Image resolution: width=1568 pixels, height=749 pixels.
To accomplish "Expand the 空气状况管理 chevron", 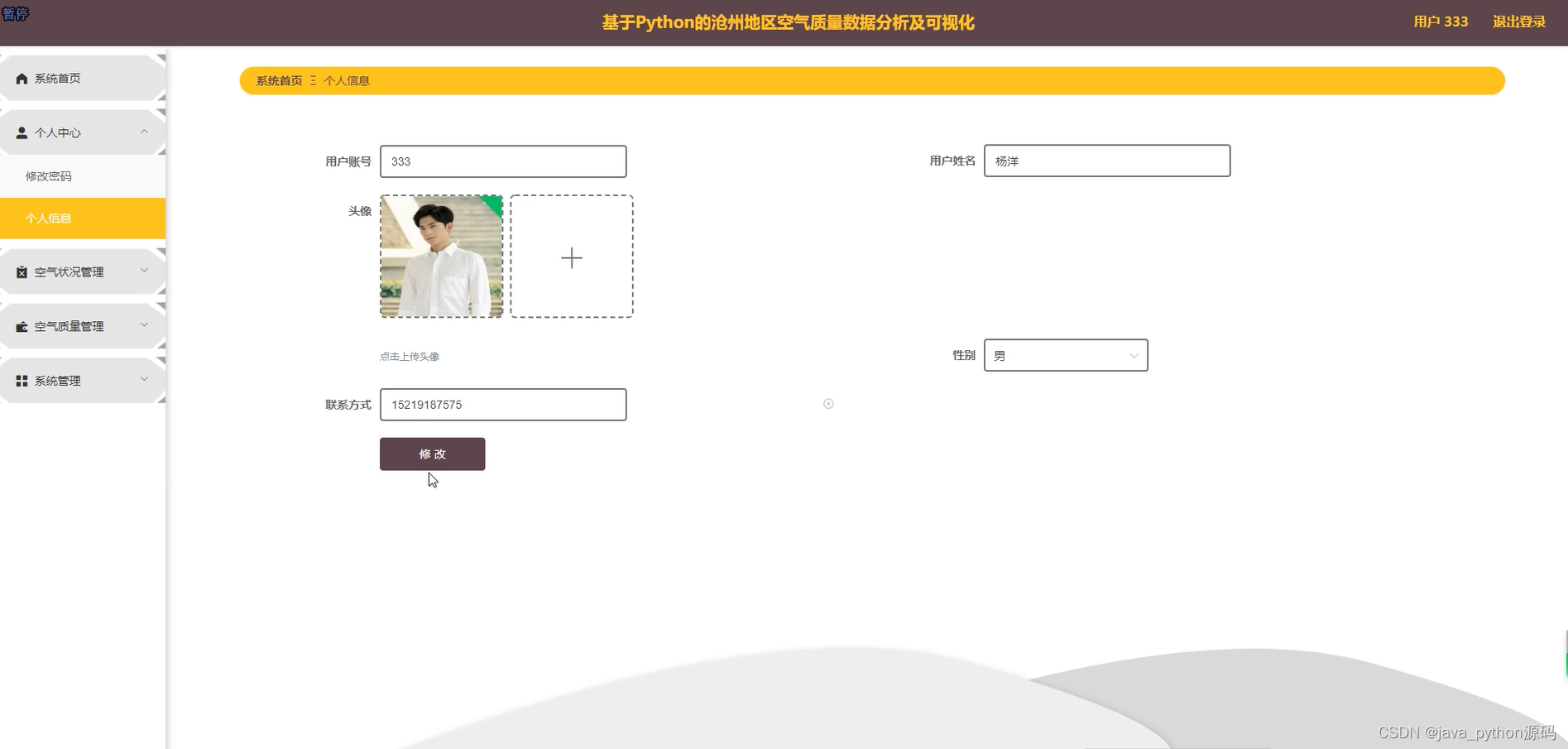I will coord(144,271).
